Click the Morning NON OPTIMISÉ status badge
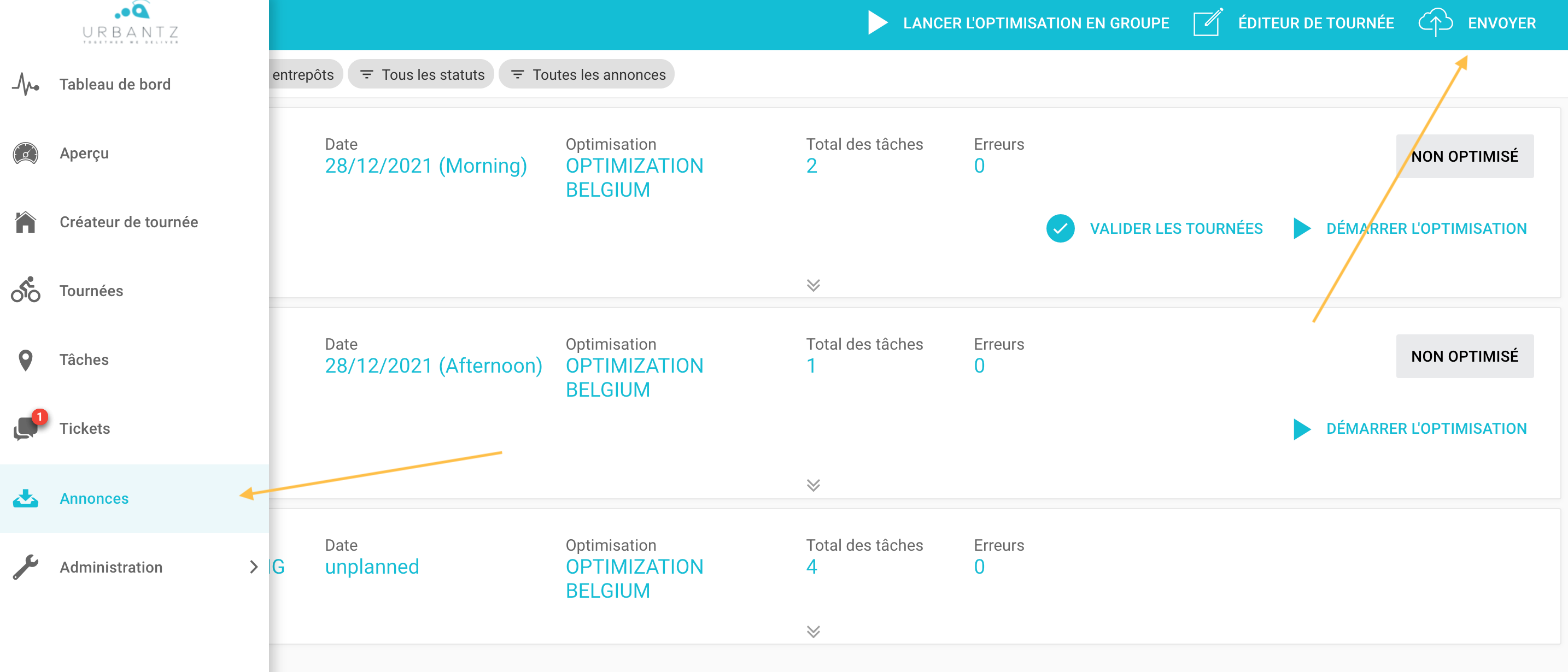Screen dimensions: 1568x672 pyautogui.click(x=1465, y=156)
